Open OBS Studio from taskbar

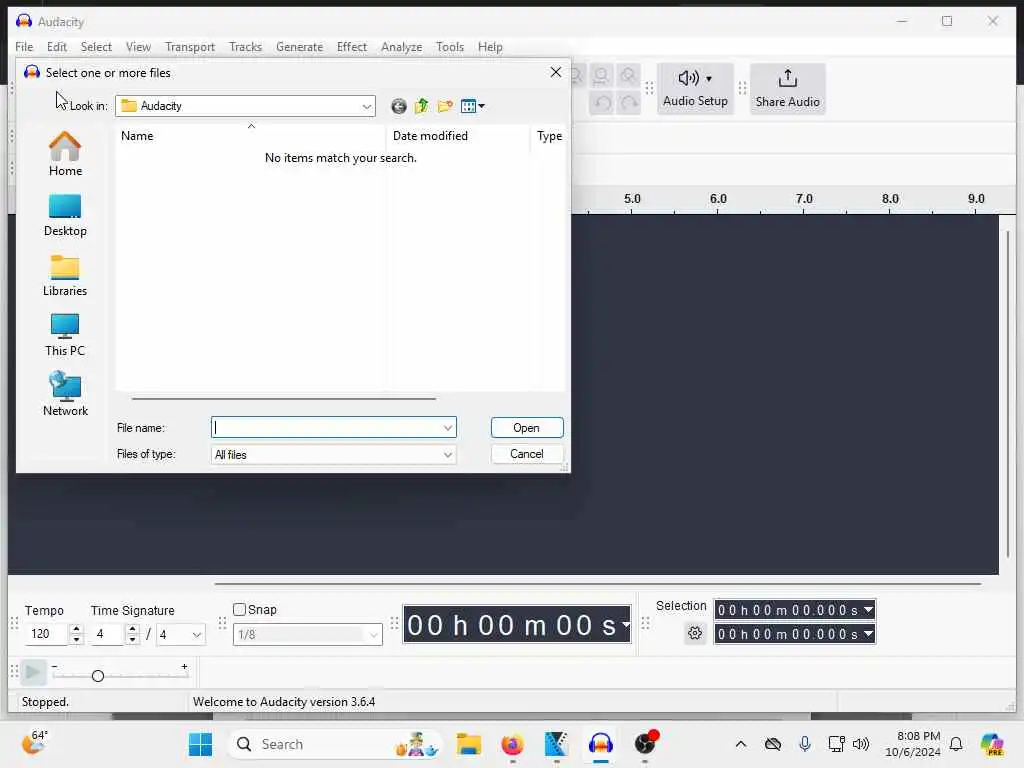(645, 744)
